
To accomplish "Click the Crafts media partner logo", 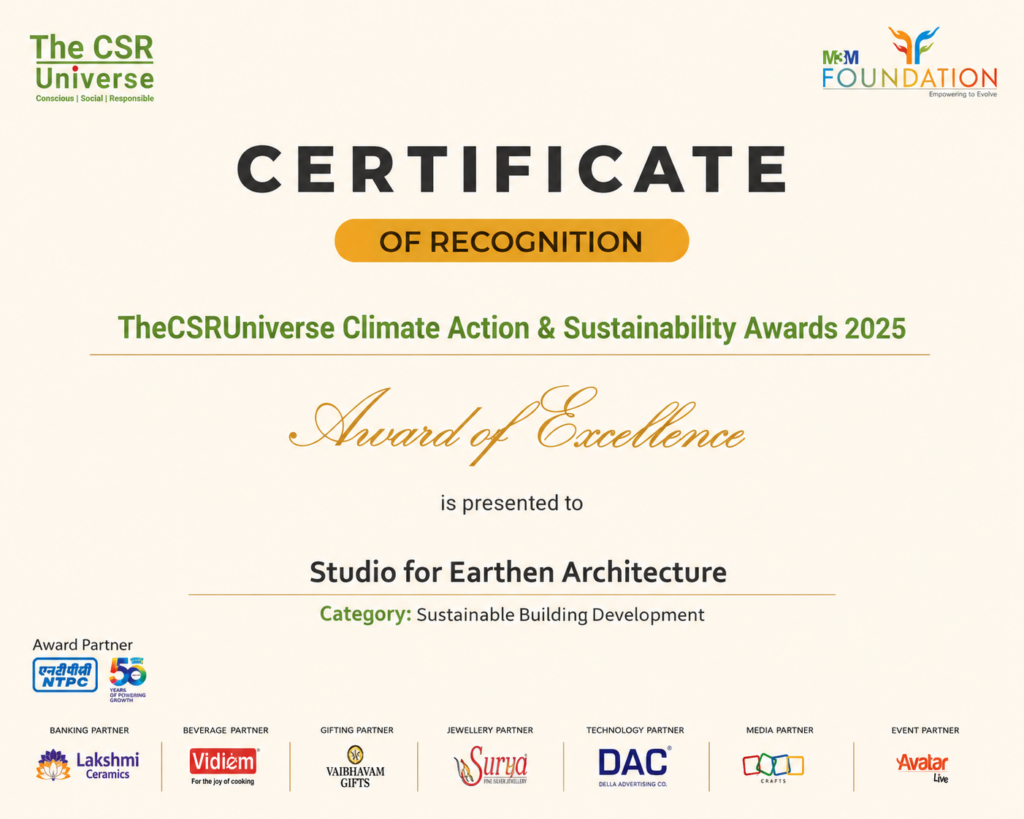I will 773,768.
